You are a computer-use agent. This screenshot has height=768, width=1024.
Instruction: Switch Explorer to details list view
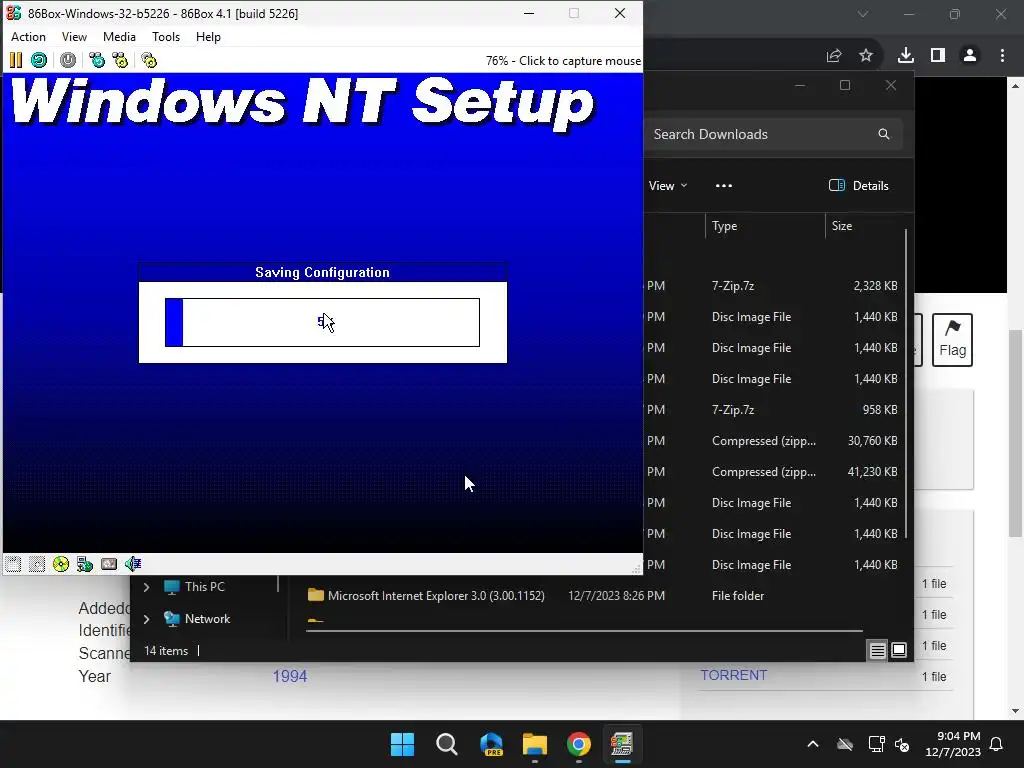[878, 650]
